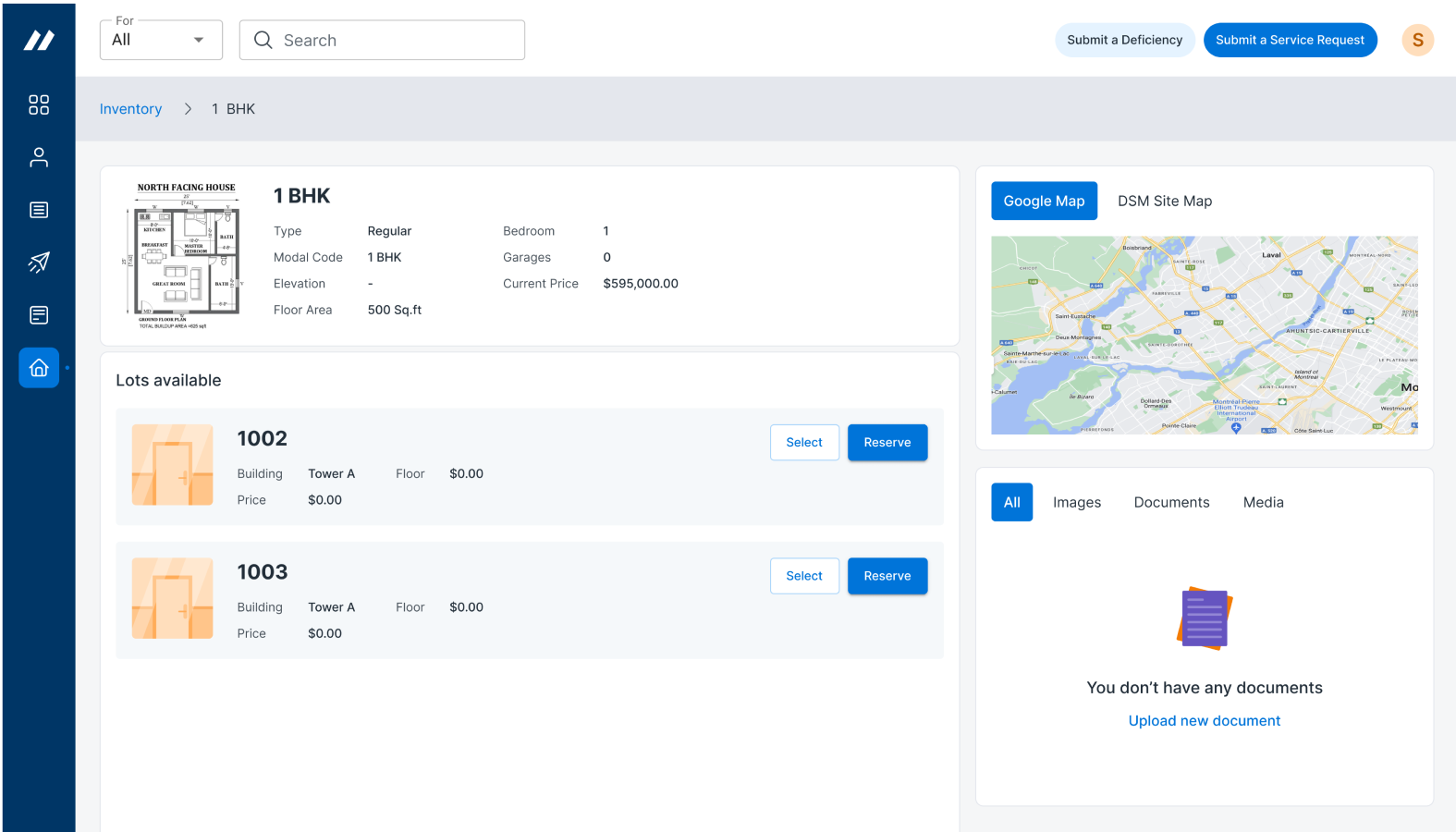This screenshot has width=1456, height=832.
Task: Click the Lots available heading
Action: point(168,380)
